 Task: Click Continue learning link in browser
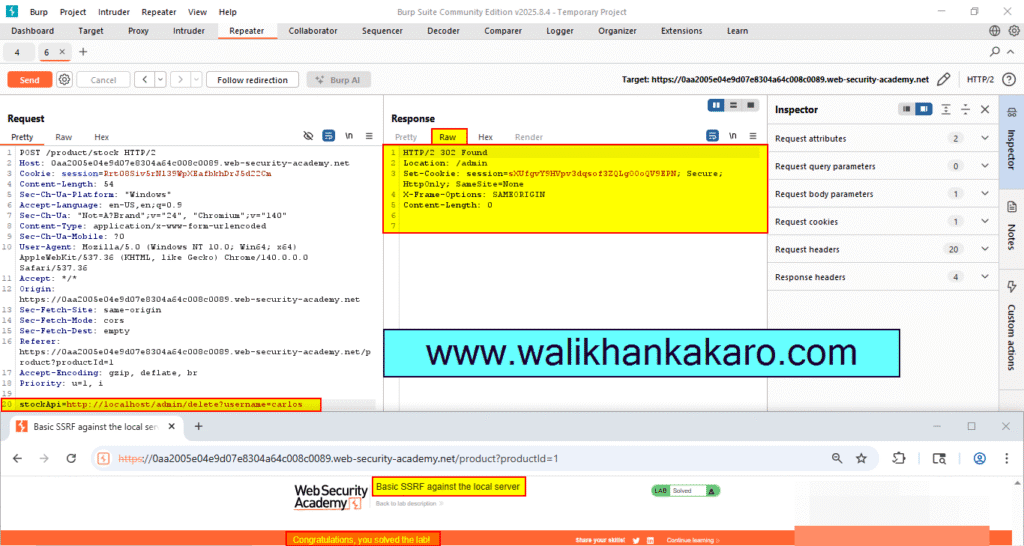(692, 540)
